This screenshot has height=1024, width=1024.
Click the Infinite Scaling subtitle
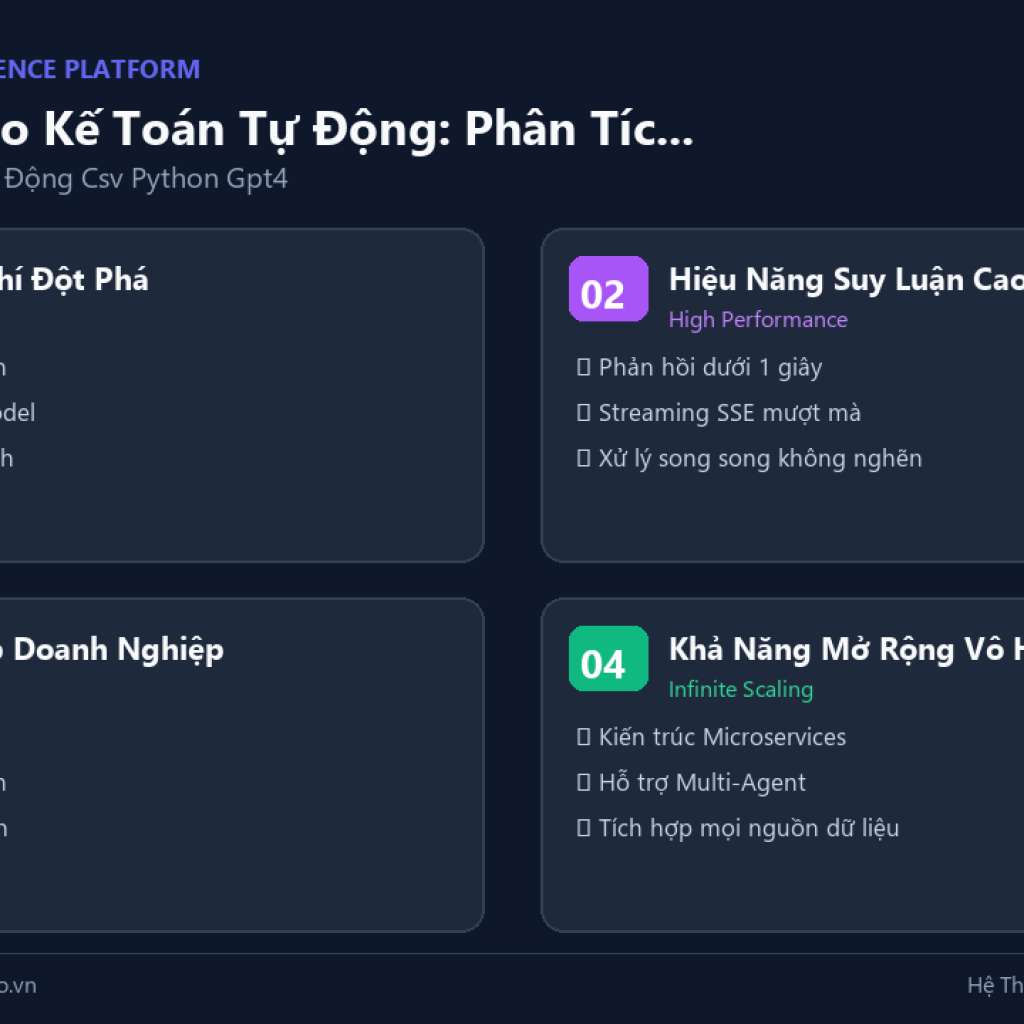click(741, 690)
